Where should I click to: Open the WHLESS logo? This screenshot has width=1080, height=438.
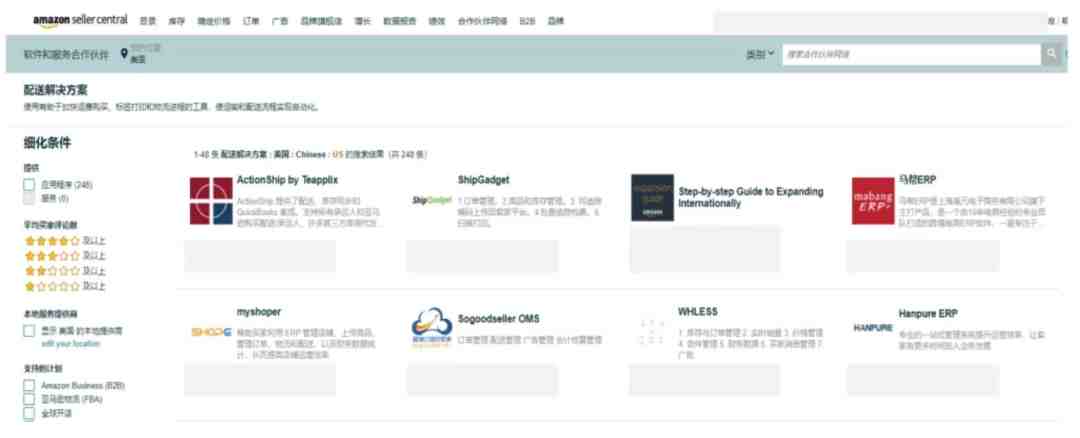tap(652, 331)
